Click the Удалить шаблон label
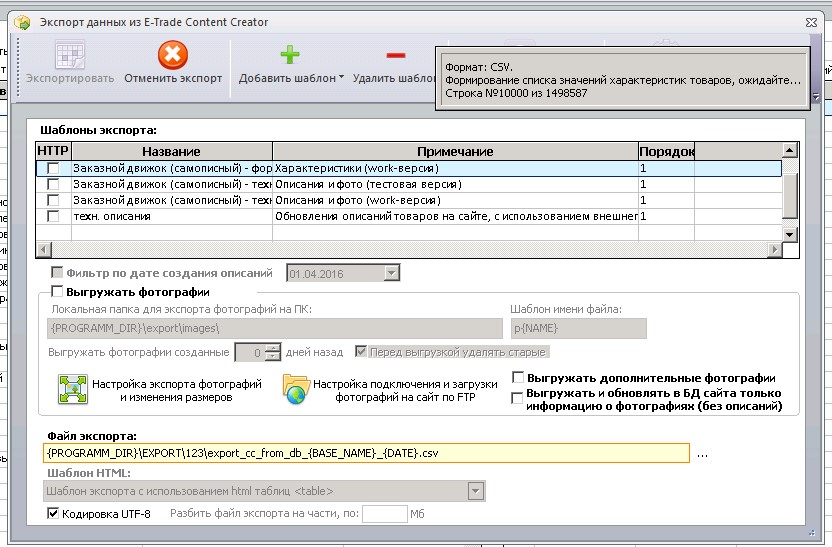 tap(395, 78)
